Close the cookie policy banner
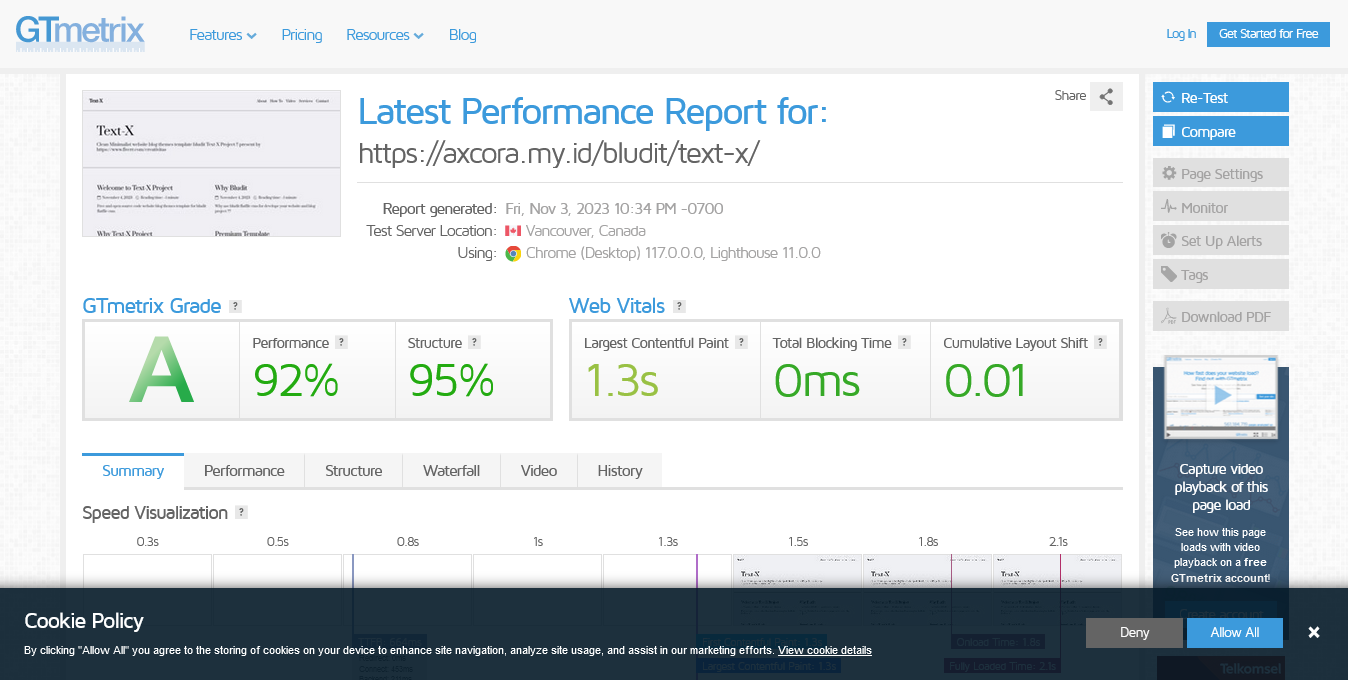The width and height of the screenshot is (1348, 680). click(1314, 632)
